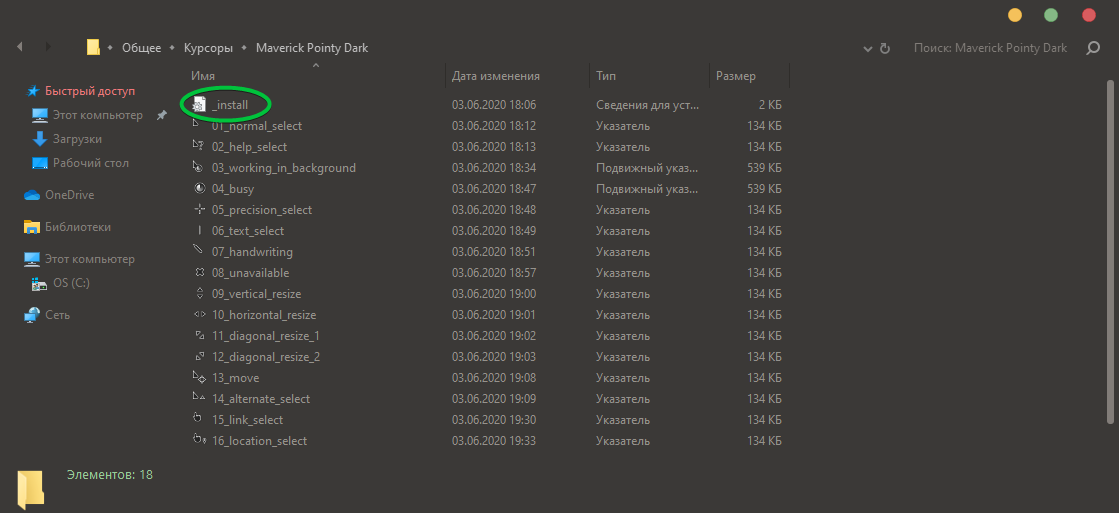Viewport: 1119px width, 513px height.
Task: Click Подвижный указ... type of 04_busy
Action: click(647, 189)
